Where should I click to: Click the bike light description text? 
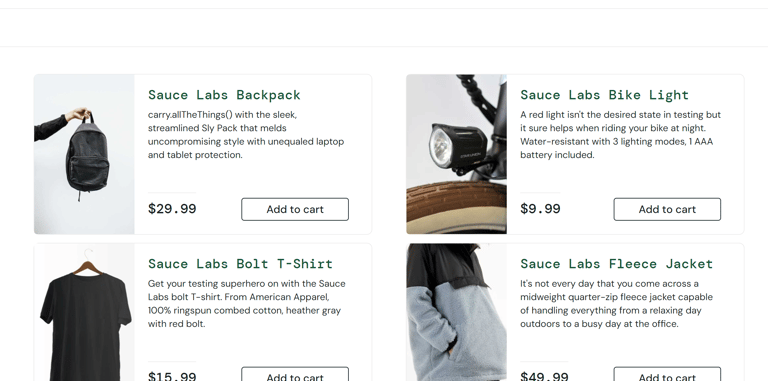click(x=621, y=135)
